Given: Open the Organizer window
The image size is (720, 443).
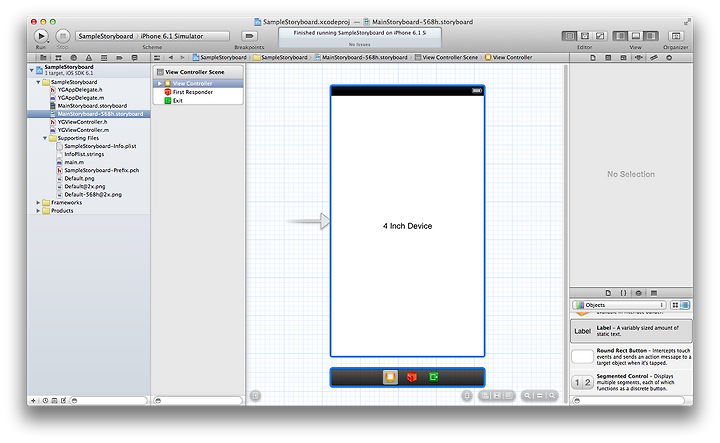Looking at the screenshot, I should [x=675, y=36].
